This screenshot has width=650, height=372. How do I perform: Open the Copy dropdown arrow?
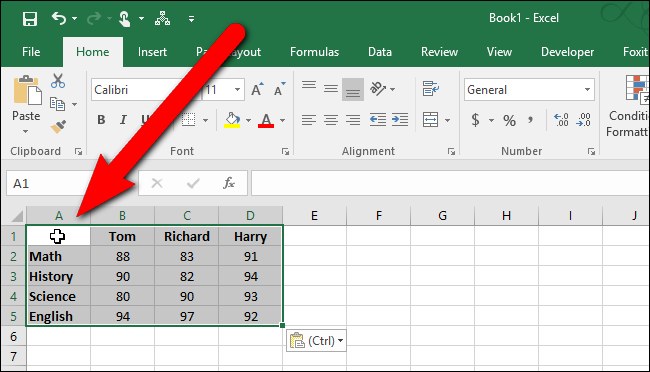pyautogui.click(x=75, y=104)
